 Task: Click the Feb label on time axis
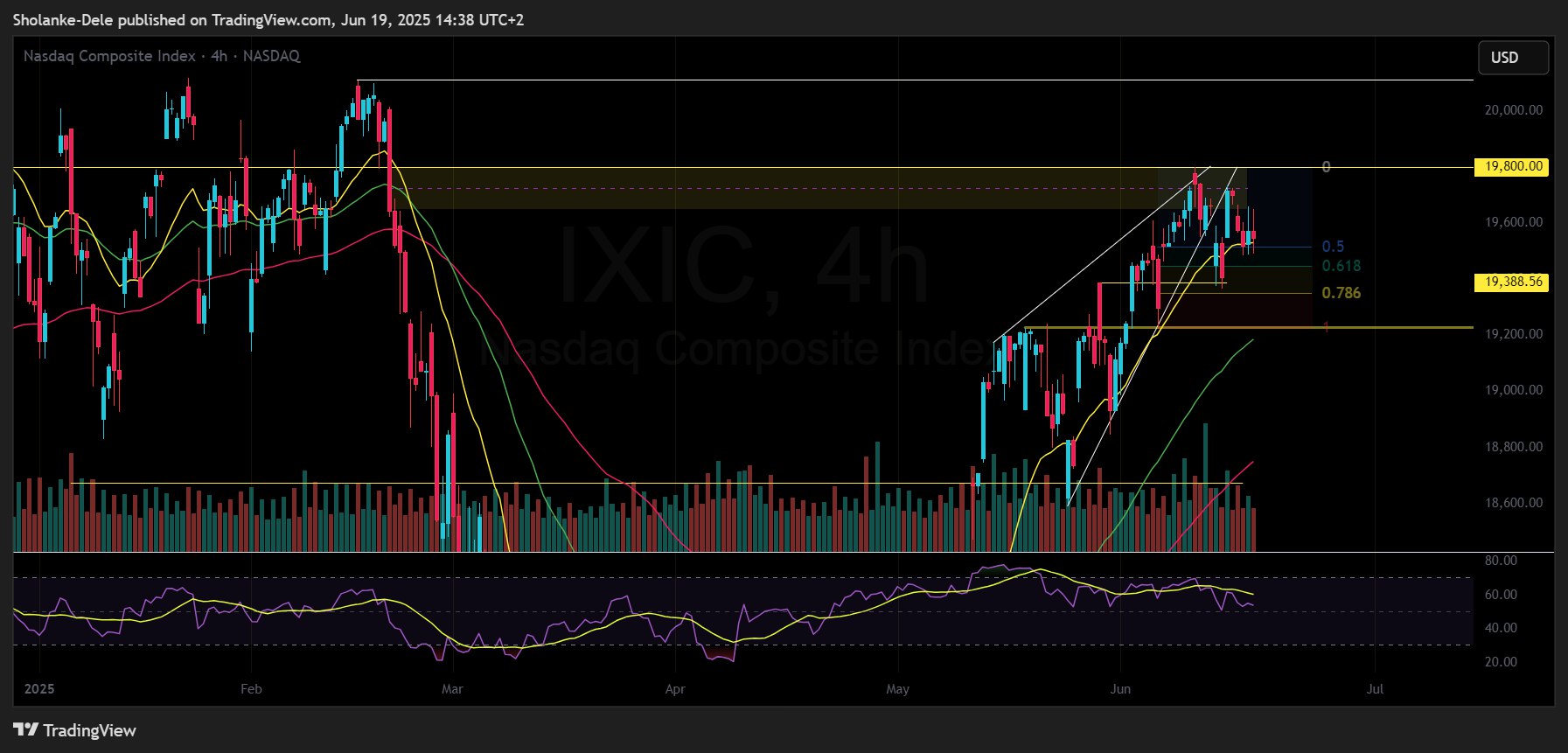[251, 689]
